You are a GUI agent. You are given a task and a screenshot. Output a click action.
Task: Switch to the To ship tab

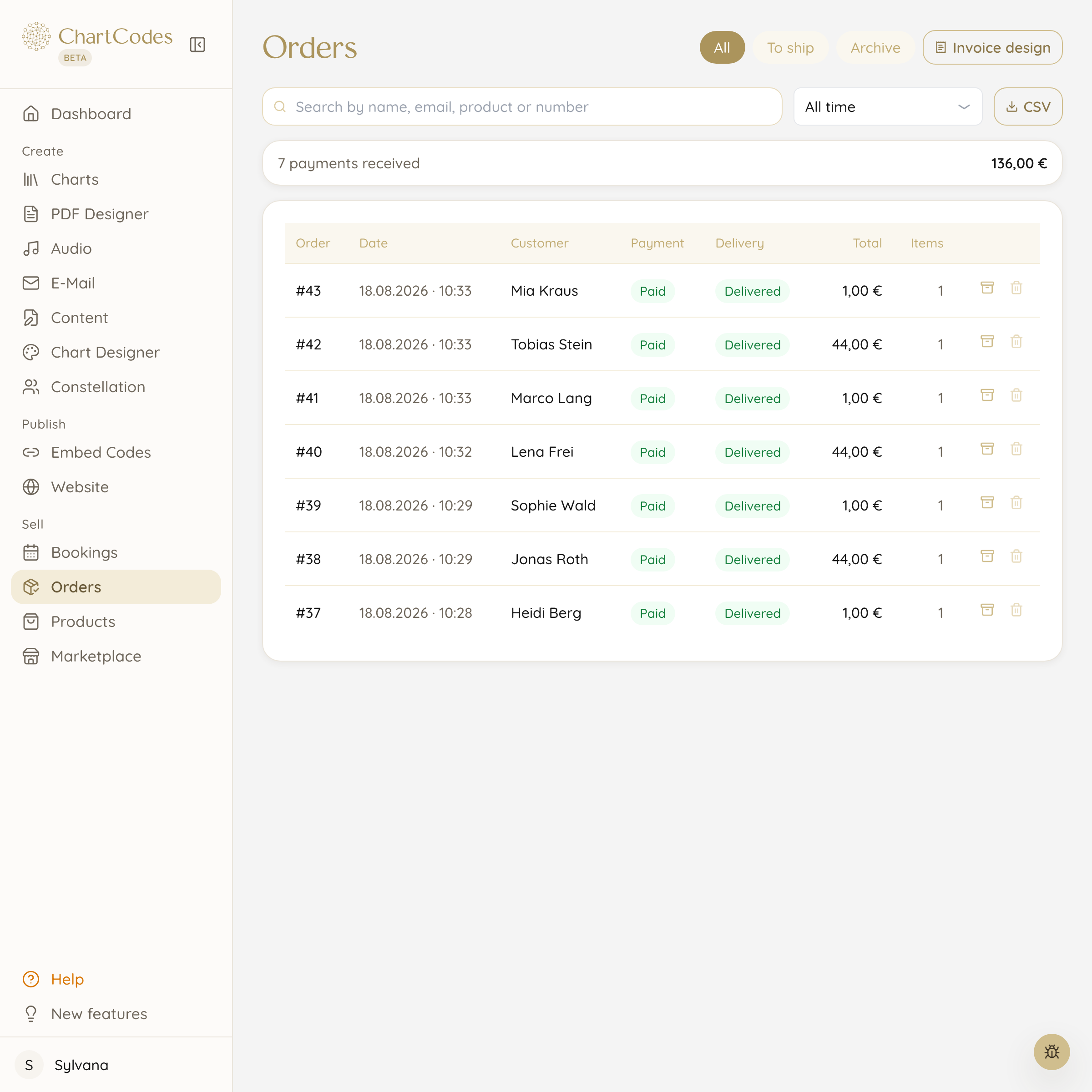click(x=790, y=47)
